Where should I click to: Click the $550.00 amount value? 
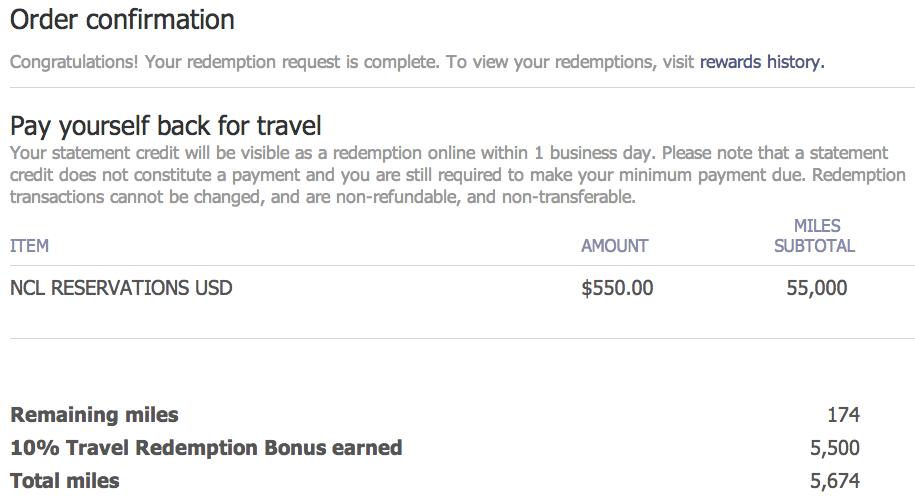(x=617, y=288)
